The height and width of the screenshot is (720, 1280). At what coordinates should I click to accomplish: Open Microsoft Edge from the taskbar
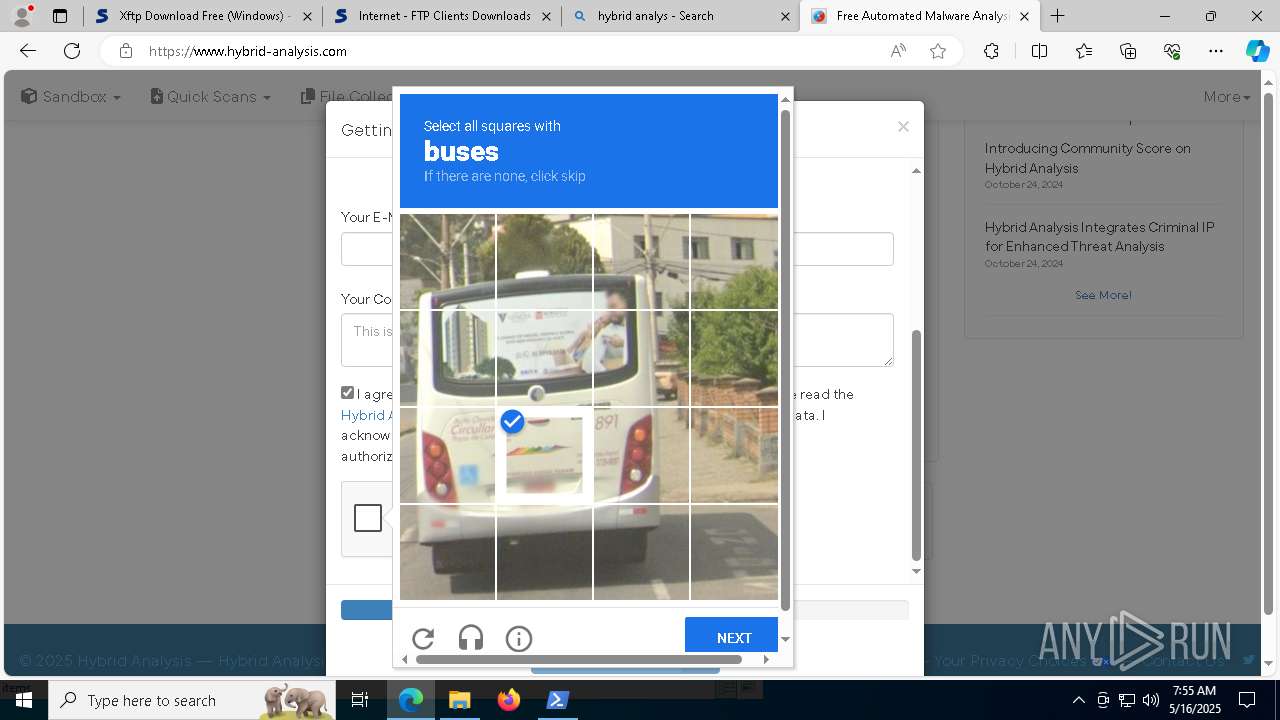click(x=411, y=700)
